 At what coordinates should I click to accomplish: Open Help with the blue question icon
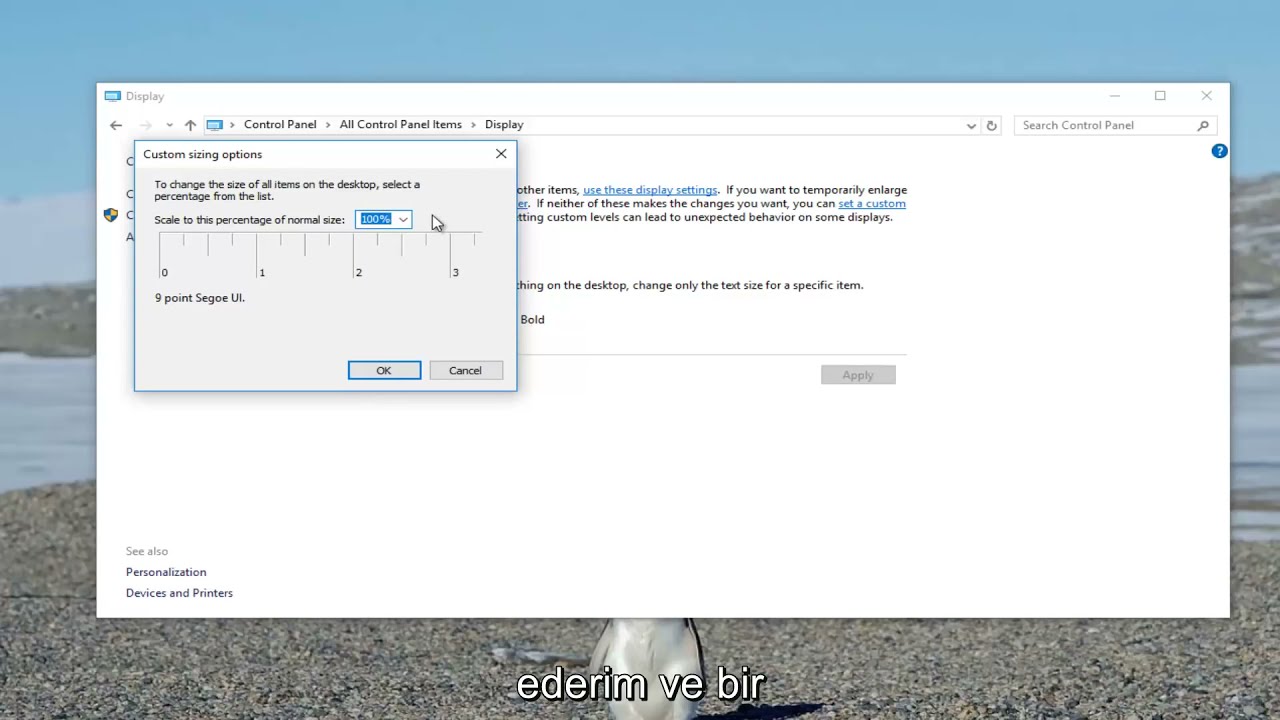(1219, 151)
